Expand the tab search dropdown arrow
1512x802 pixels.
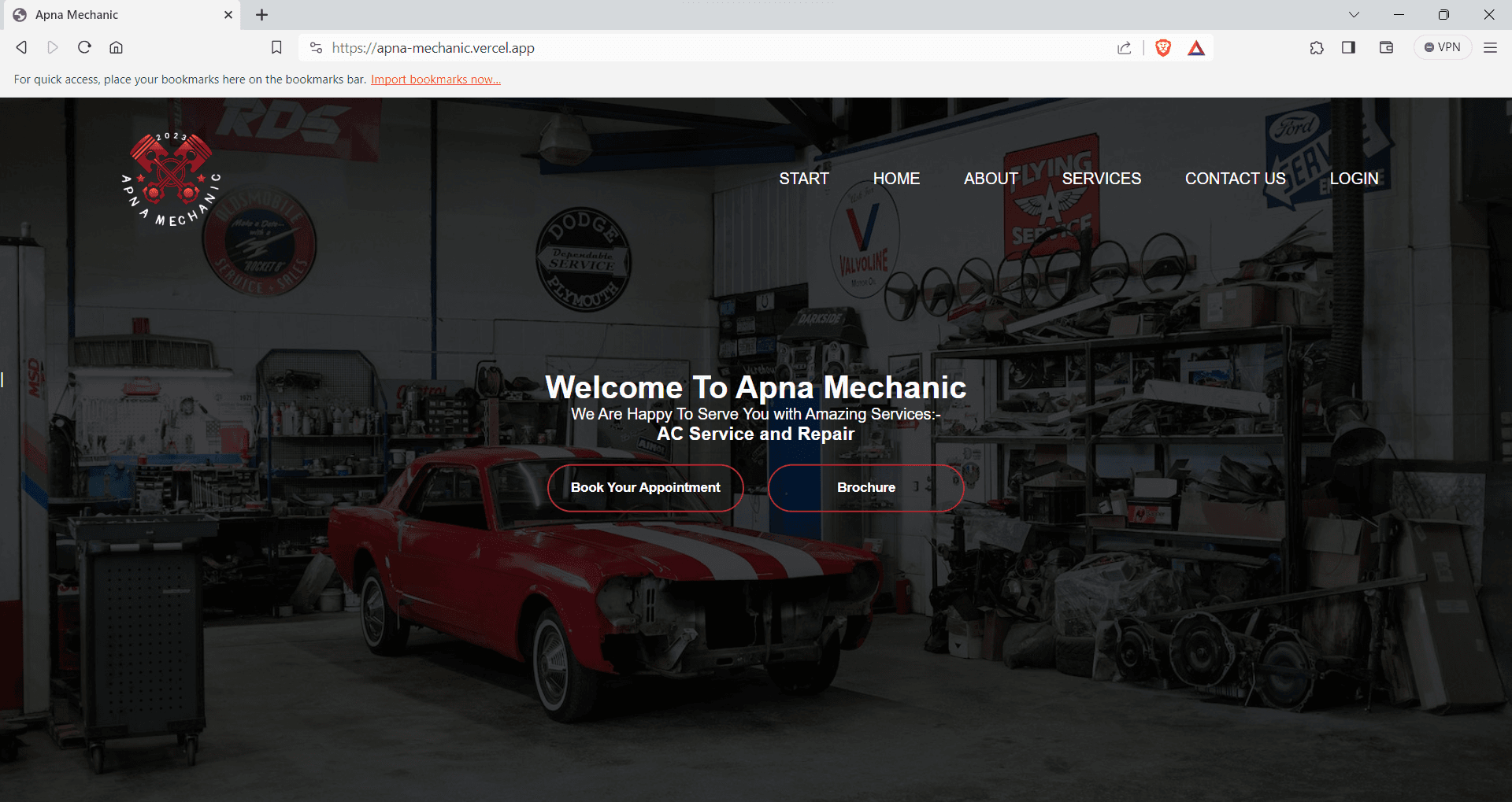pos(1354,14)
